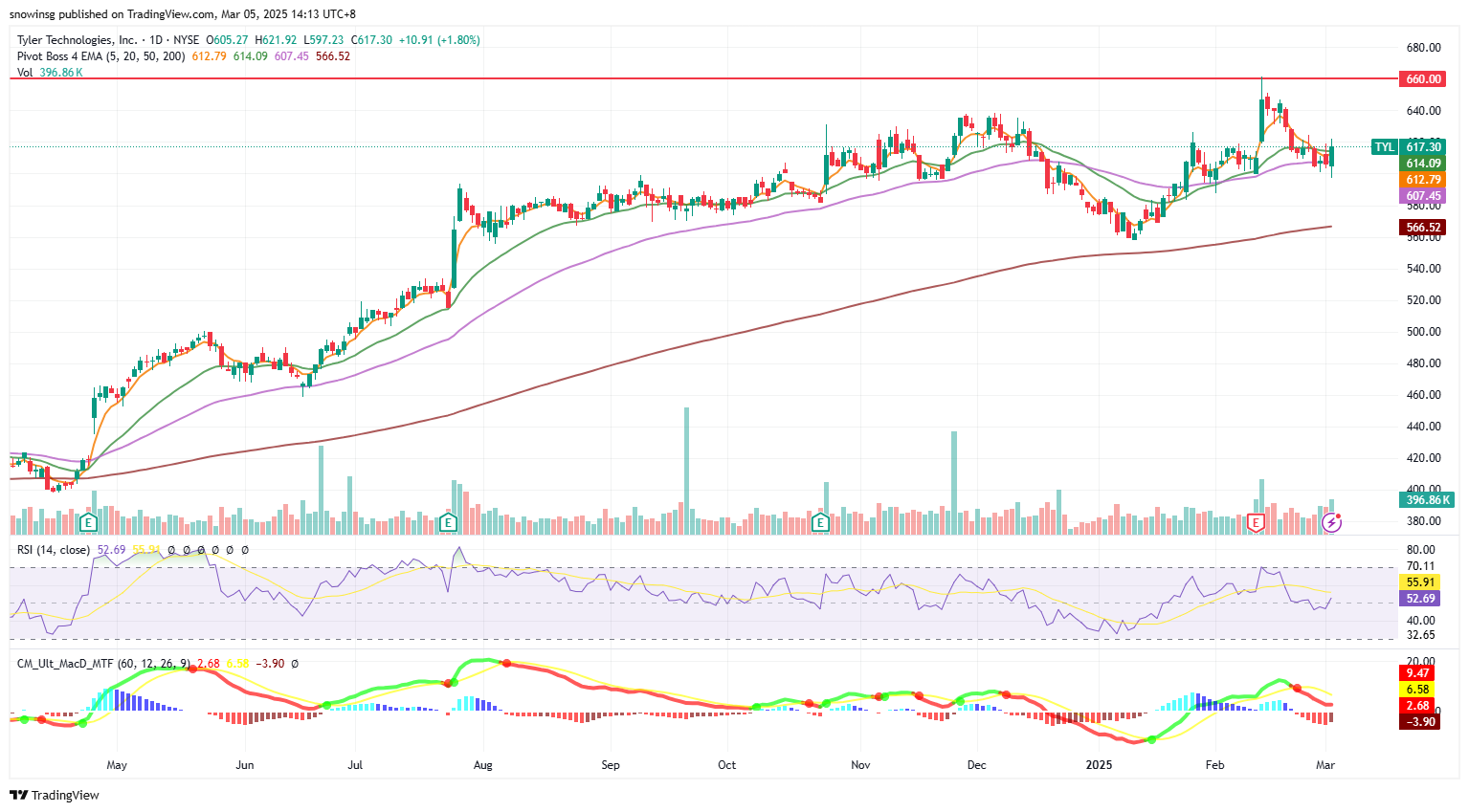Click the 396.86 K volume axis label

pyautogui.click(x=1427, y=500)
